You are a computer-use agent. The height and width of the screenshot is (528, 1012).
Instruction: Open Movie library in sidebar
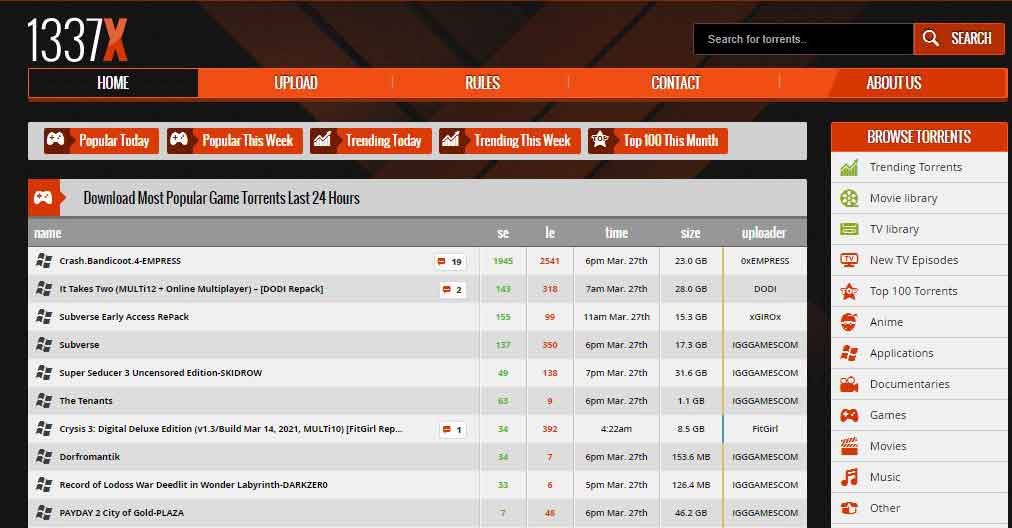tap(903, 198)
